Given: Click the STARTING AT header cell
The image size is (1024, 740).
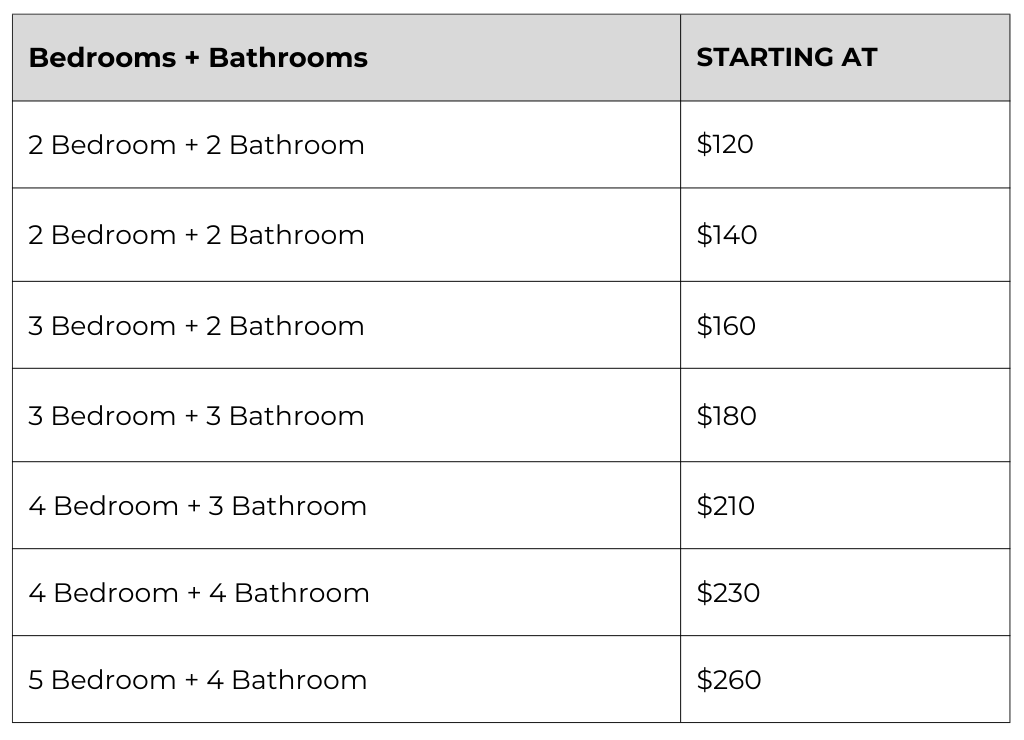Looking at the screenshot, I should 845,57.
